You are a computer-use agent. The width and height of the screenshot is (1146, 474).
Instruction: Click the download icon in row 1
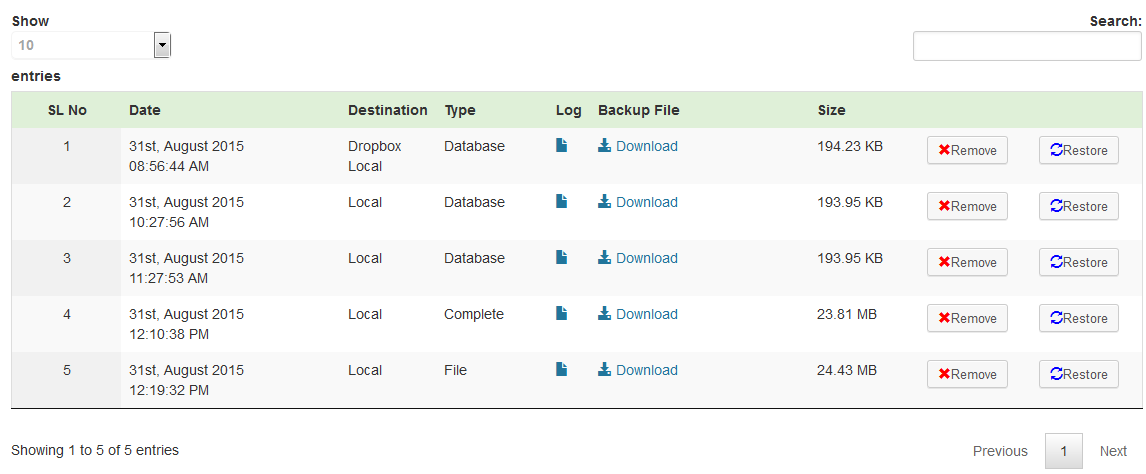tap(604, 146)
